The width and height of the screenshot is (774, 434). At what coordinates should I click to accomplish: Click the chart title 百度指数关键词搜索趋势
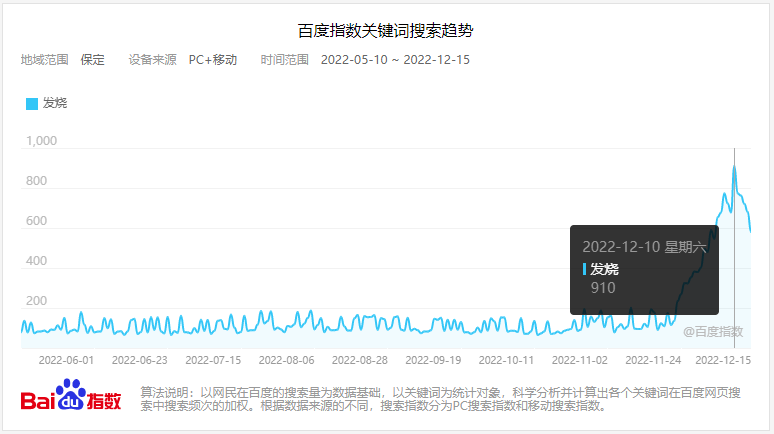(x=386, y=31)
